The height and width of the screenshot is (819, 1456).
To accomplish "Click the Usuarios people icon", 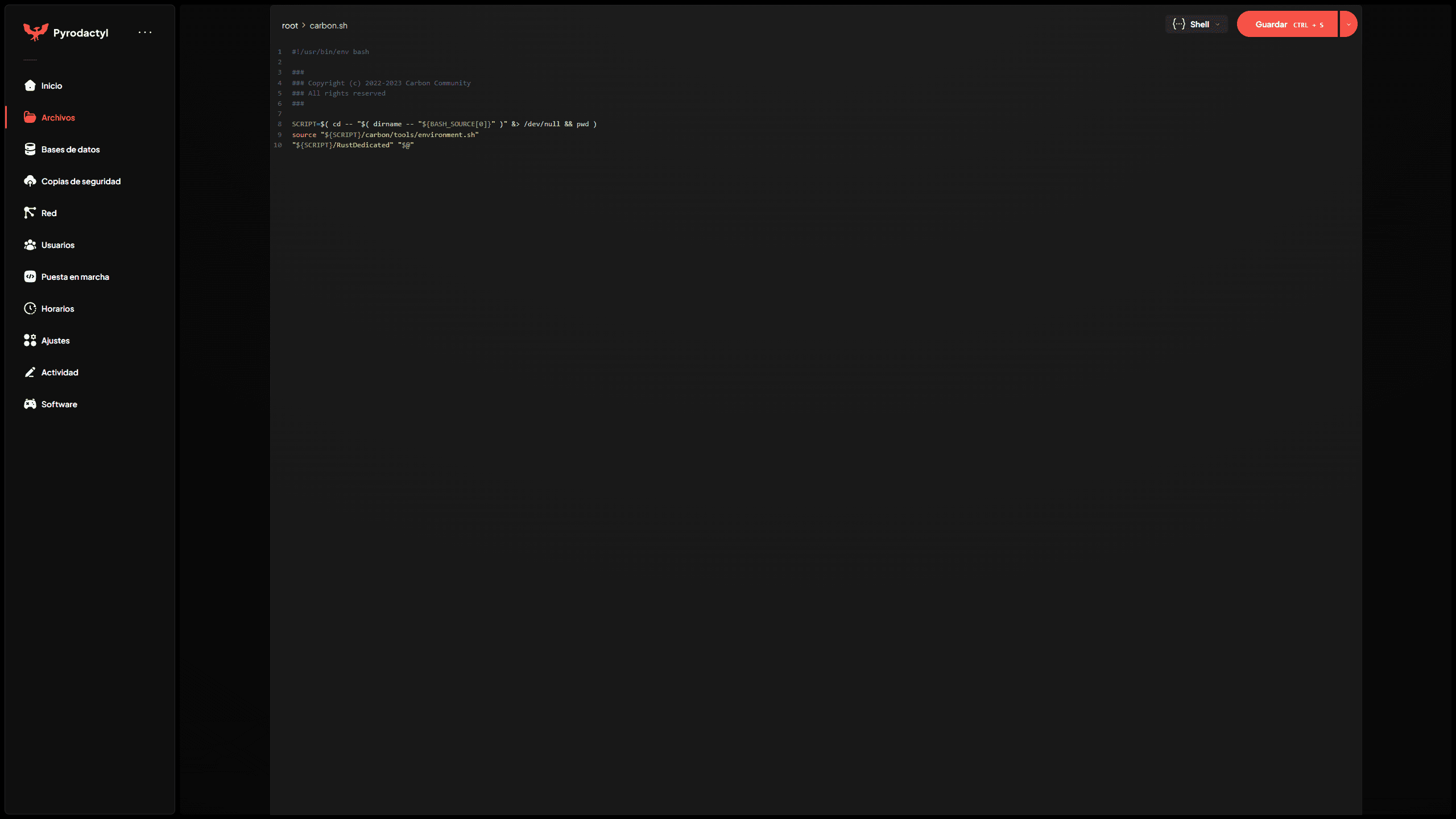I will click(x=30, y=245).
